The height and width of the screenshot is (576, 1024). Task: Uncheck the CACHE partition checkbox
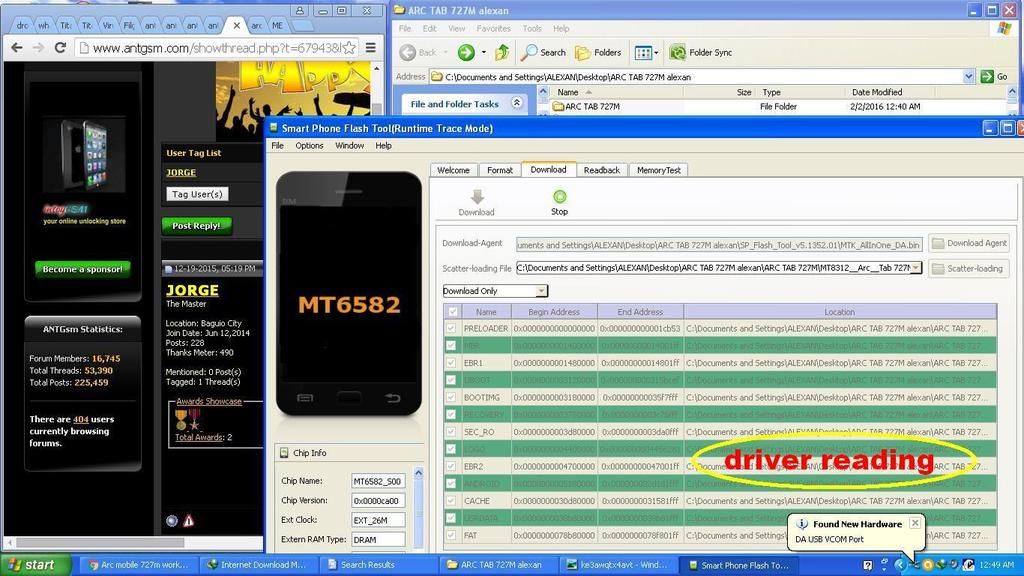tap(451, 501)
